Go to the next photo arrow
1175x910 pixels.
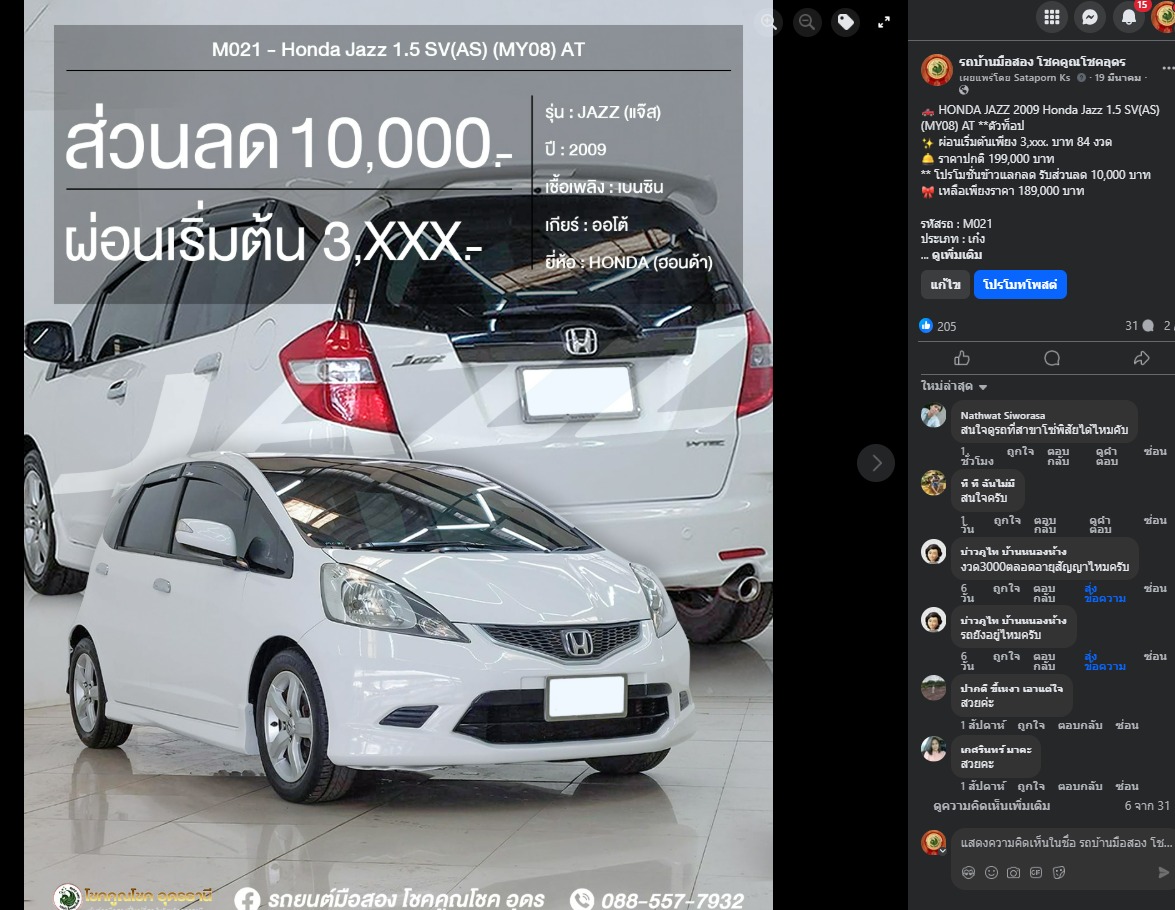click(876, 462)
